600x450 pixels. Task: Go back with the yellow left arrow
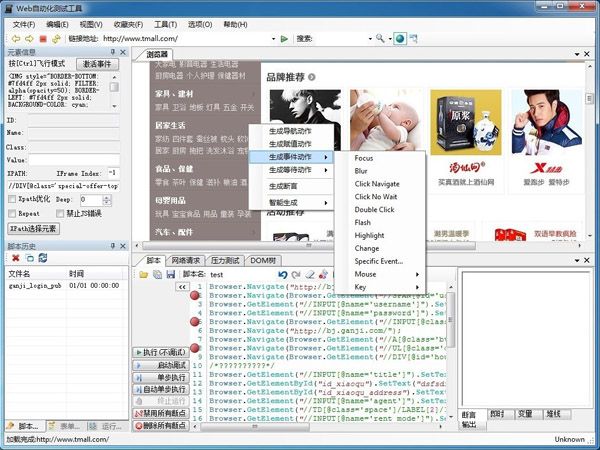point(16,39)
